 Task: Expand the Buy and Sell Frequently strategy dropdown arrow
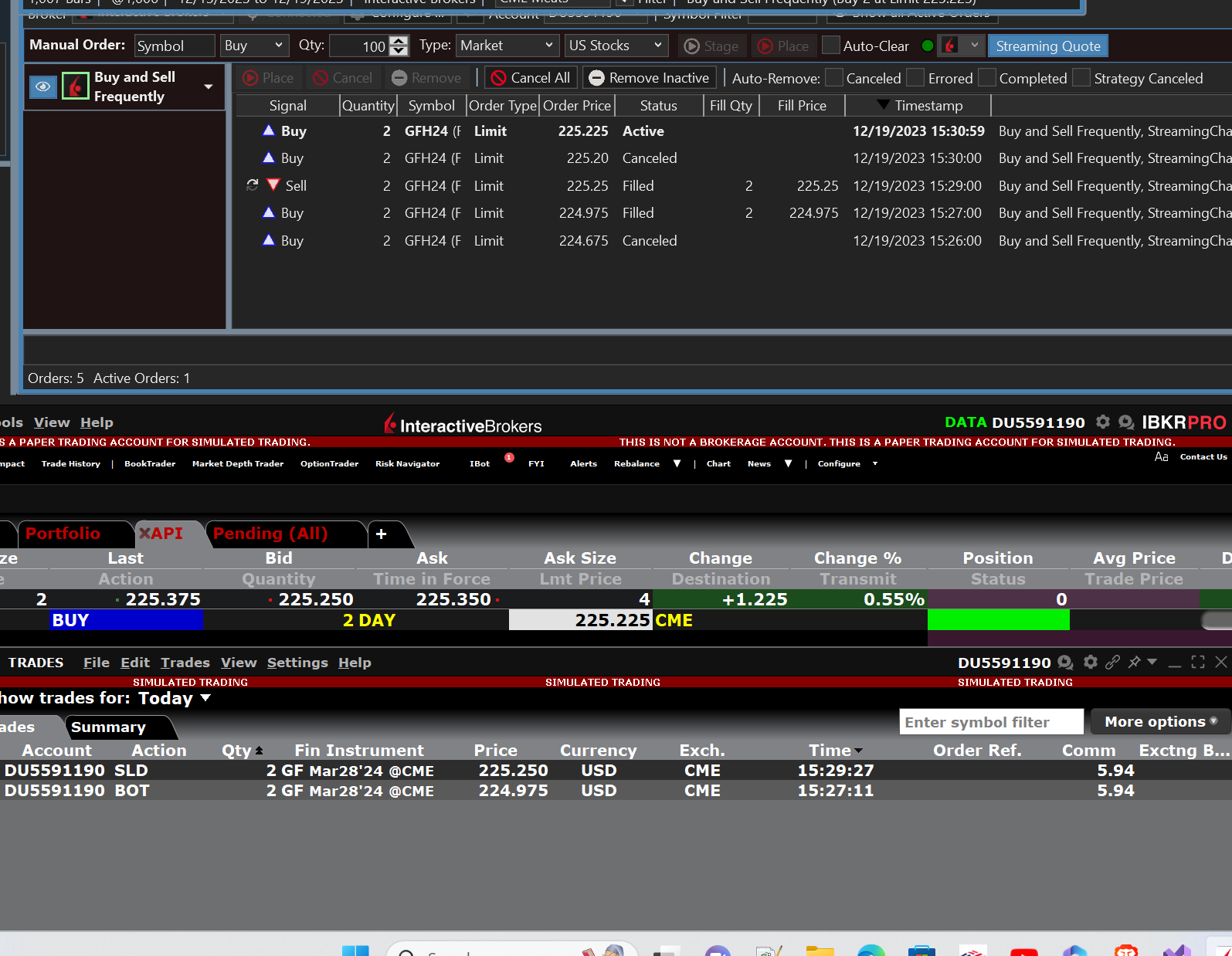[x=209, y=86]
